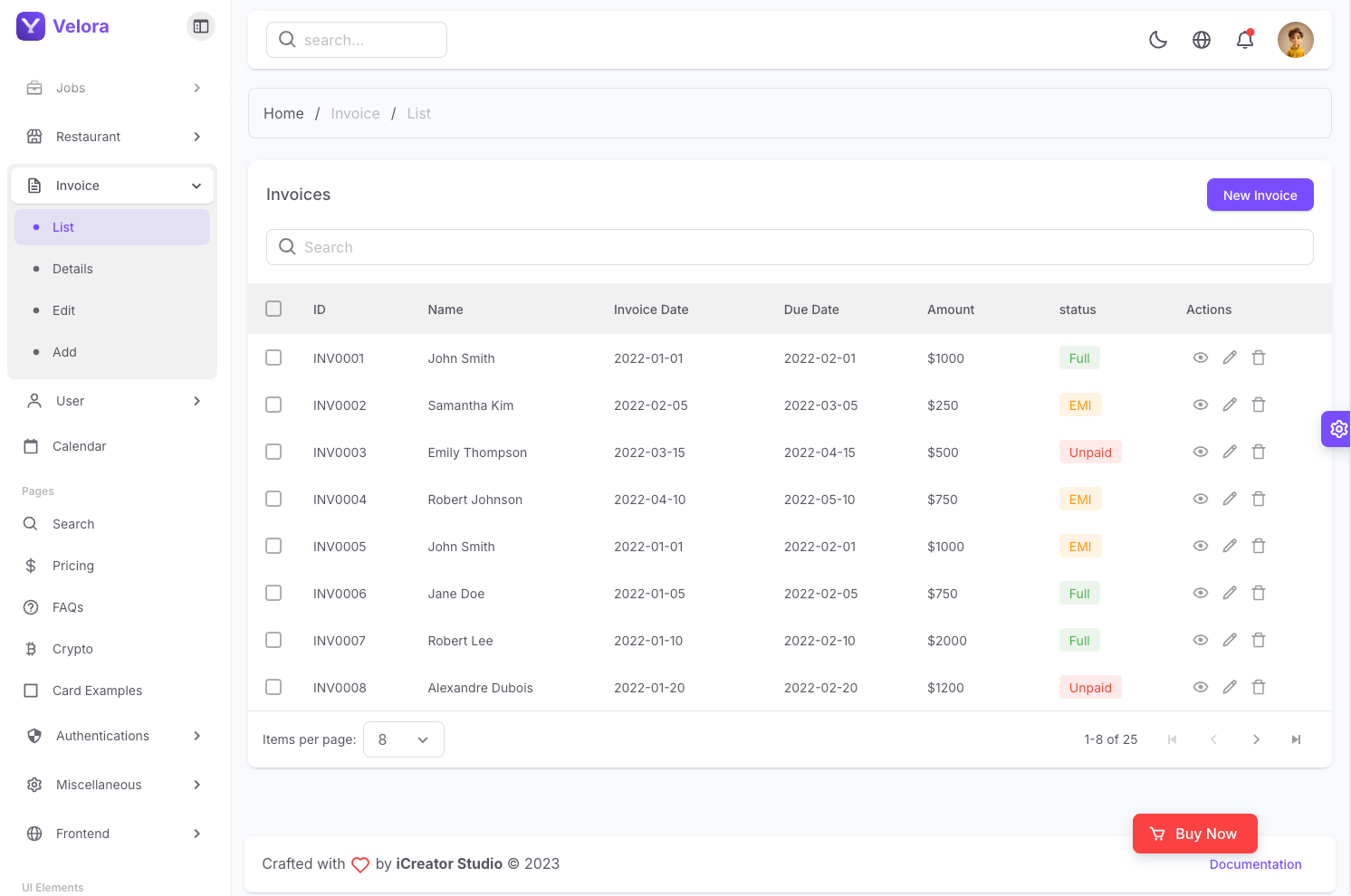View invoice INV0001 with eye icon
1351x896 pixels.
pos(1201,357)
